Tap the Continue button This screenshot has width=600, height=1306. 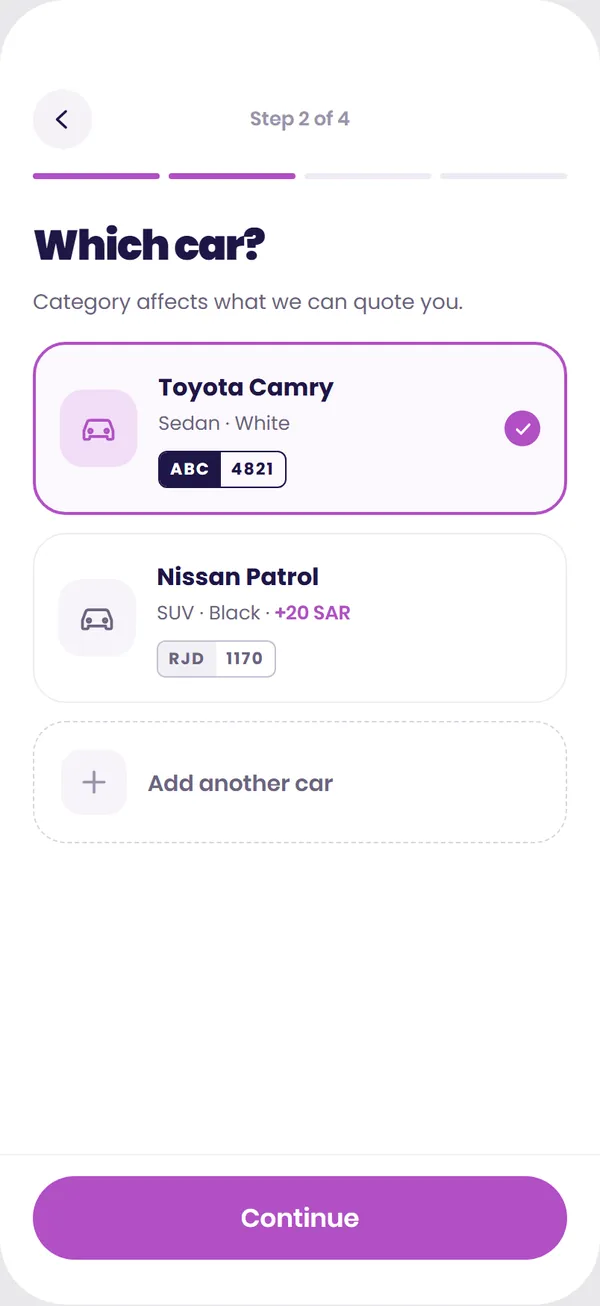(x=300, y=1218)
